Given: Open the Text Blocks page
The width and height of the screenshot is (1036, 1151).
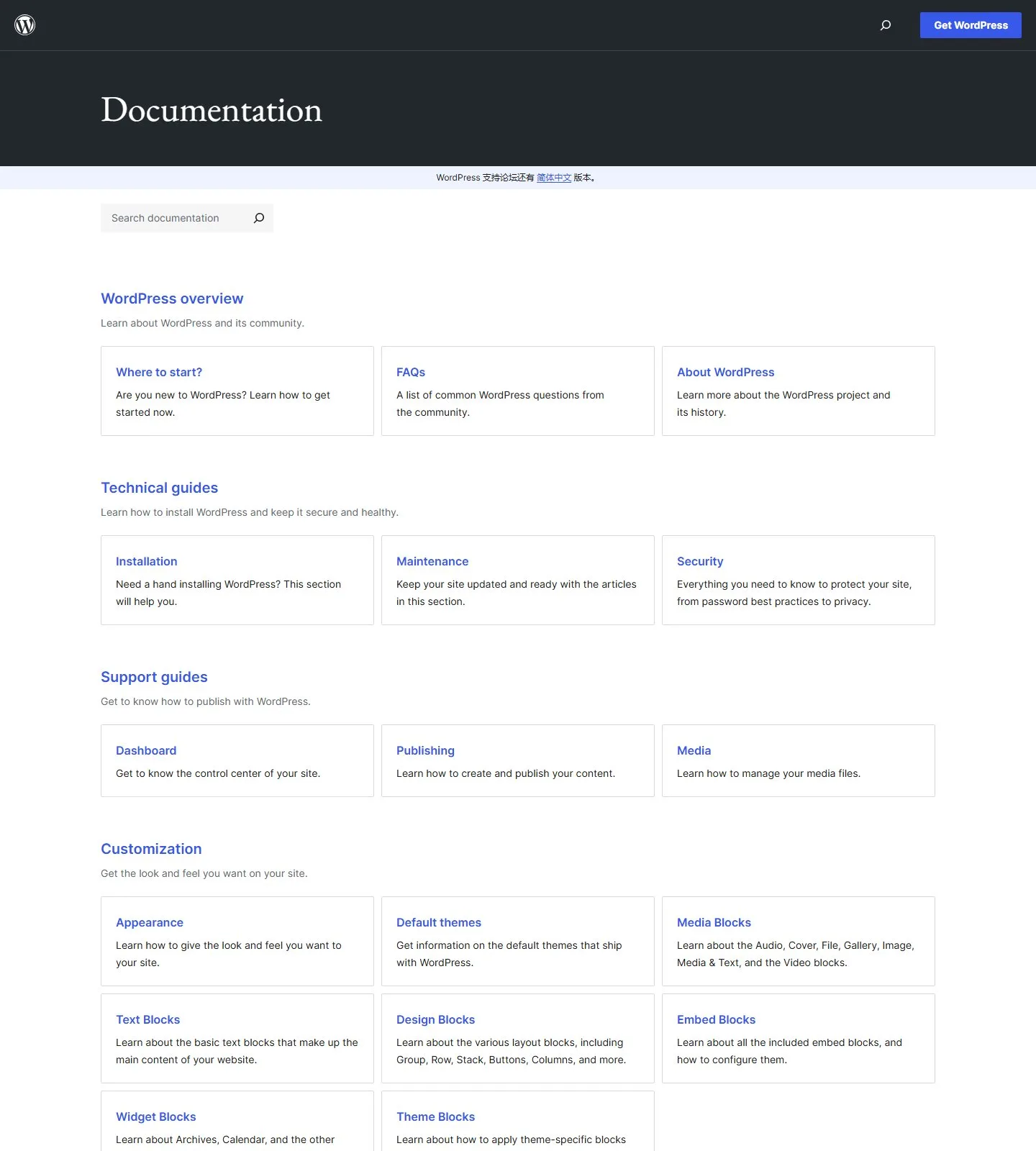Looking at the screenshot, I should pos(147,1019).
